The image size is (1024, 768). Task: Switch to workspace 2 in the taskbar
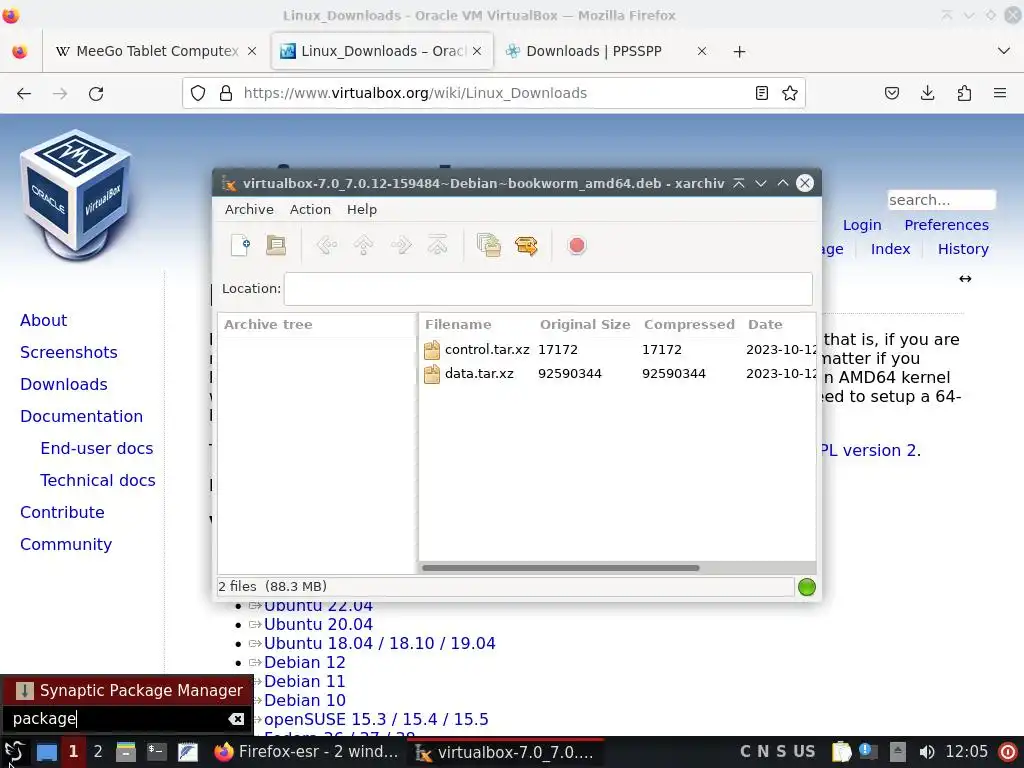coord(98,752)
